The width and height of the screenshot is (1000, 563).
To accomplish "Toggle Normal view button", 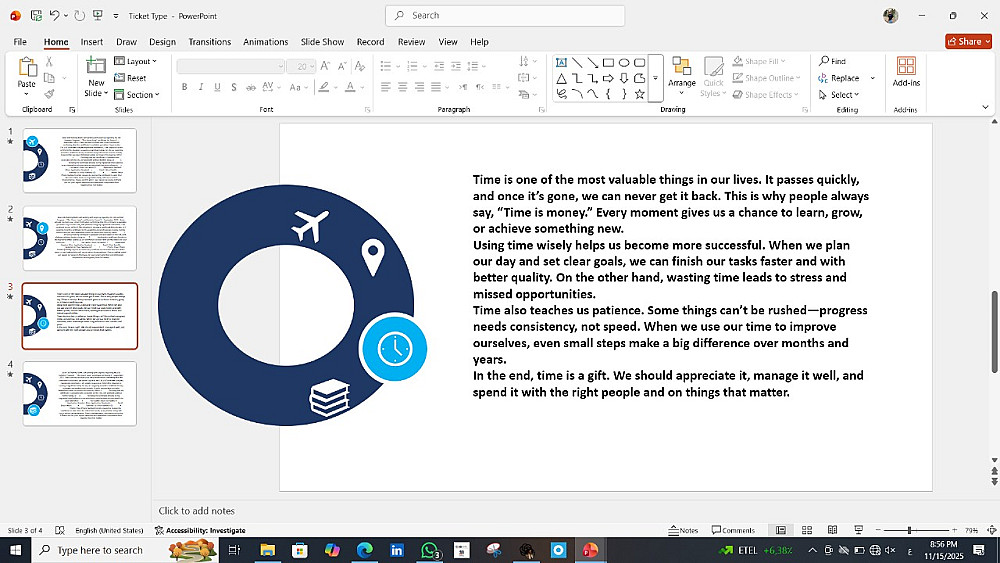I will click(x=781, y=530).
